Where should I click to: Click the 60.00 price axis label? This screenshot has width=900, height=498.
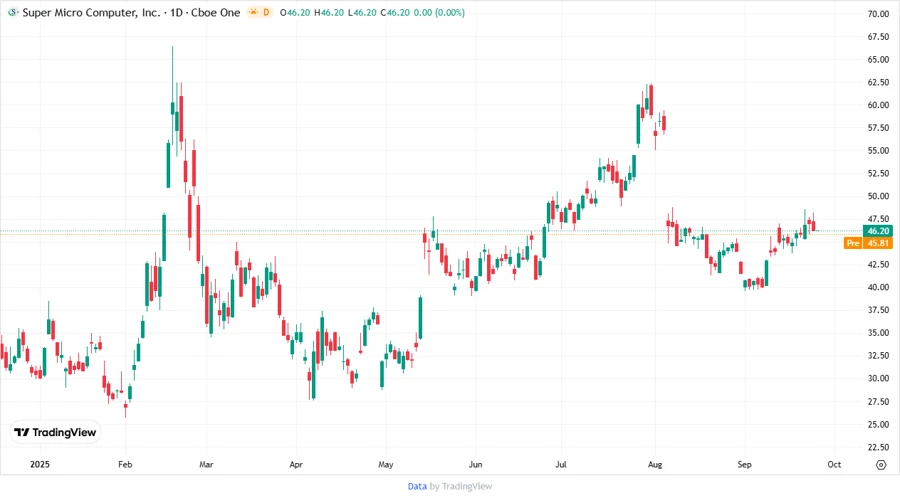pyautogui.click(x=878, y=105)
